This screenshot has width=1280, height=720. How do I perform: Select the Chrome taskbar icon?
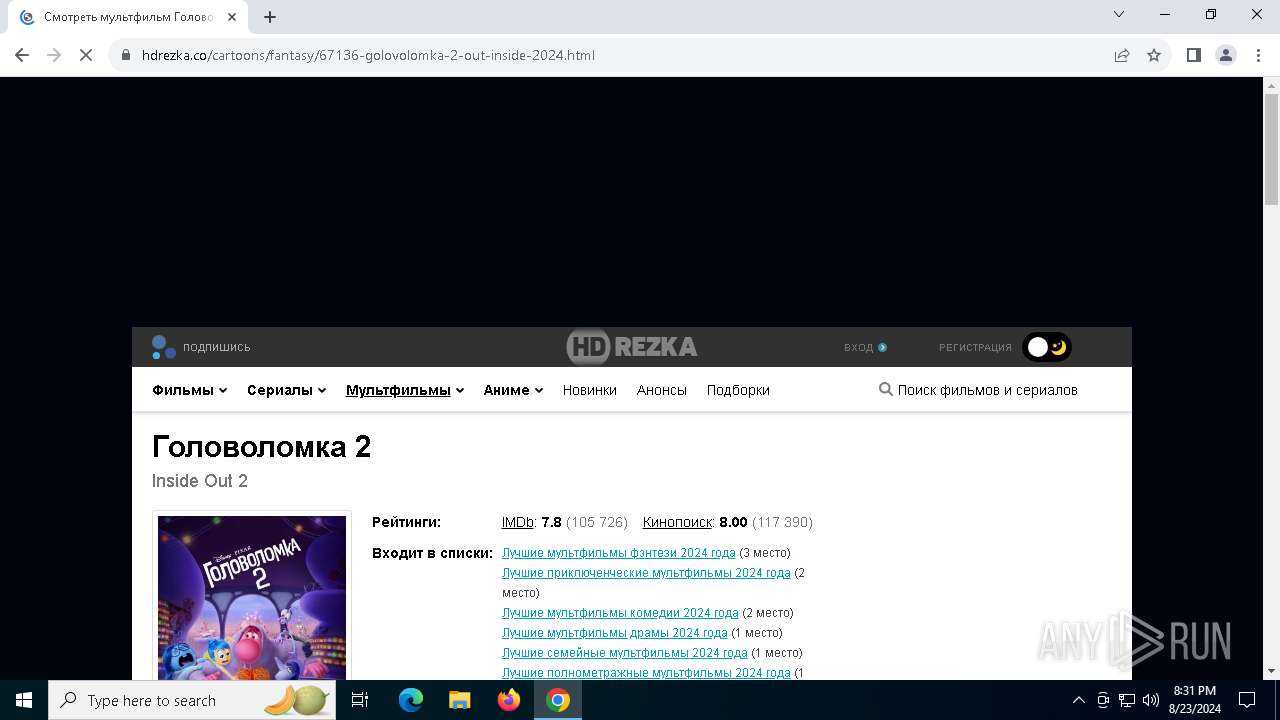[558, 700]
